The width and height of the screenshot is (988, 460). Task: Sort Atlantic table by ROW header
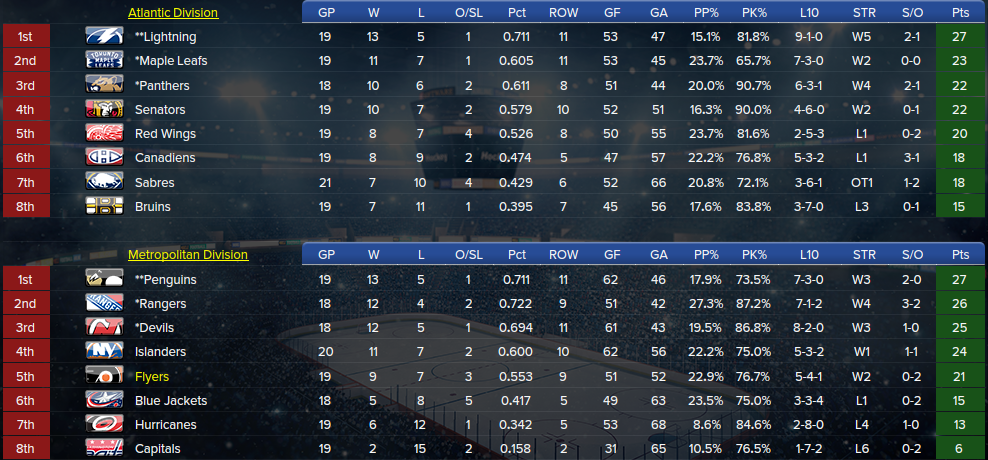coord(563,13)
